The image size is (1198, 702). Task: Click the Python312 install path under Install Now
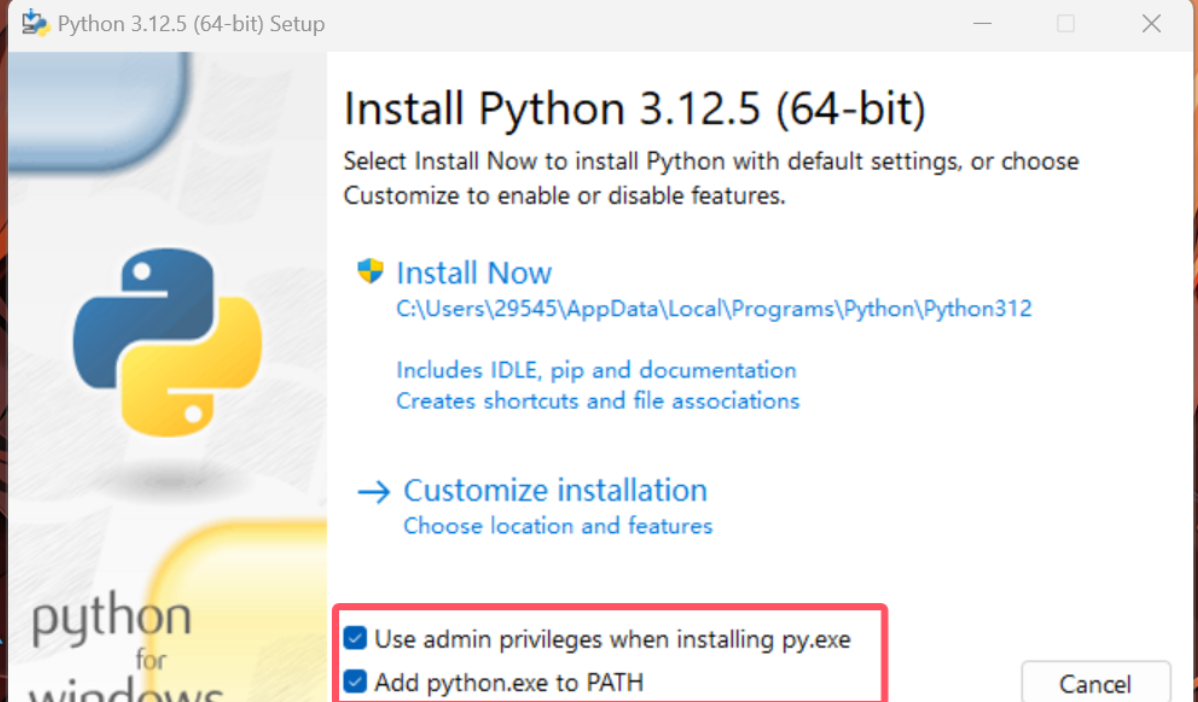714,309
